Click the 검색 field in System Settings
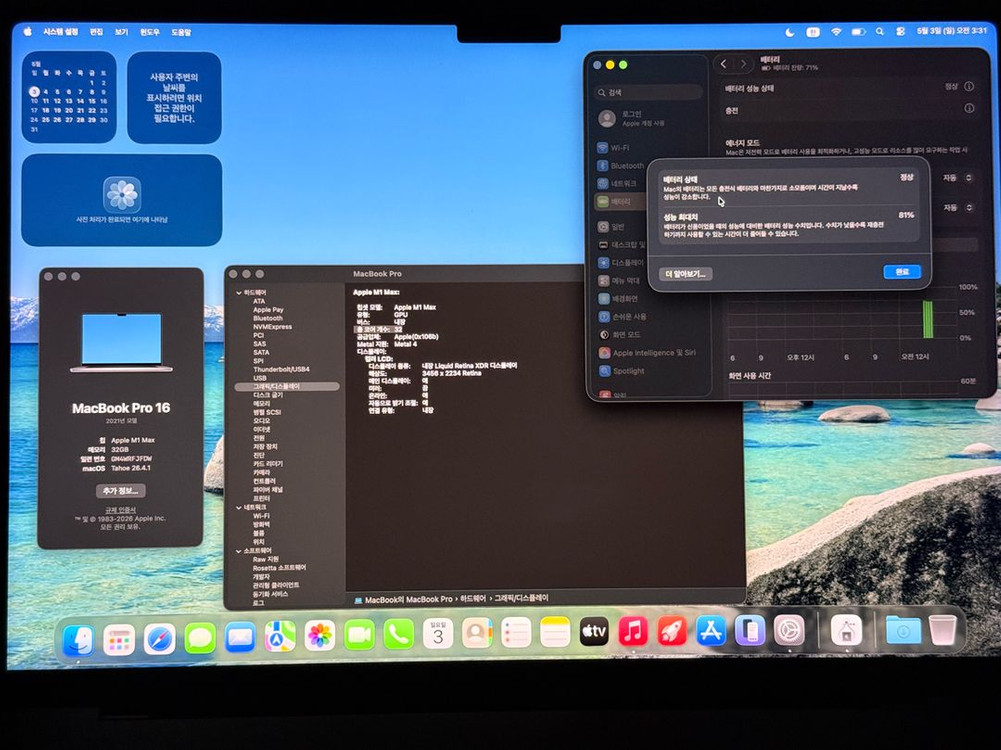This screenshot has height=750, width=1001. click(649, 93)
